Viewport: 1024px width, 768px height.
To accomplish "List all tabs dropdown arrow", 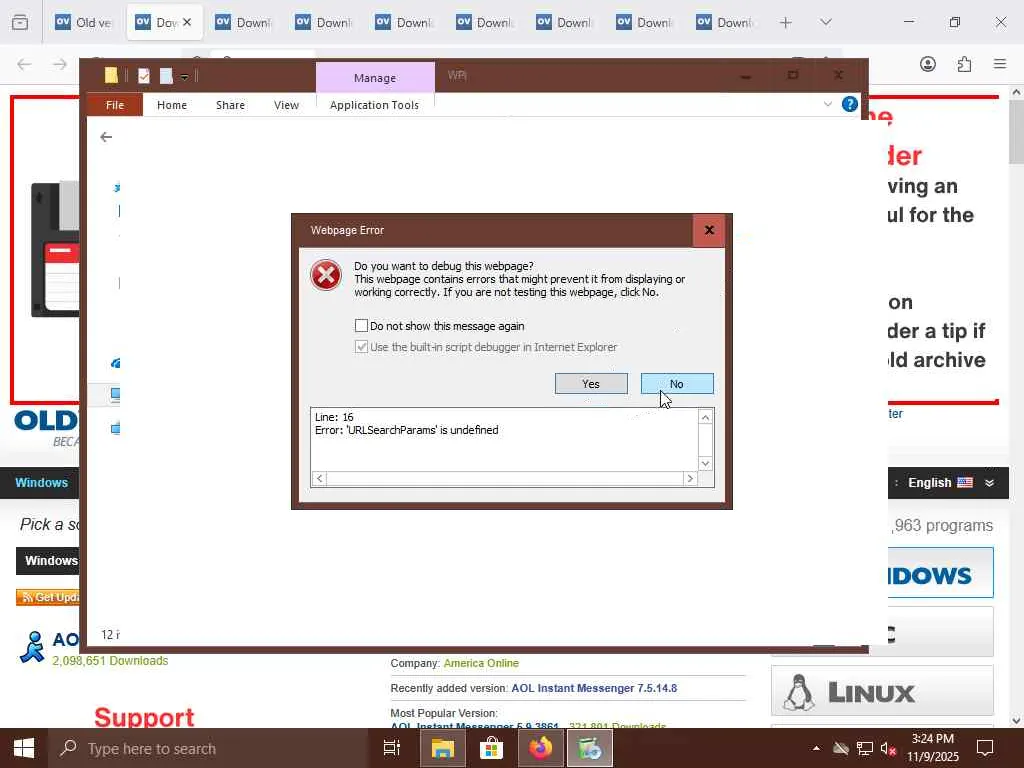I will pos(826,22).
